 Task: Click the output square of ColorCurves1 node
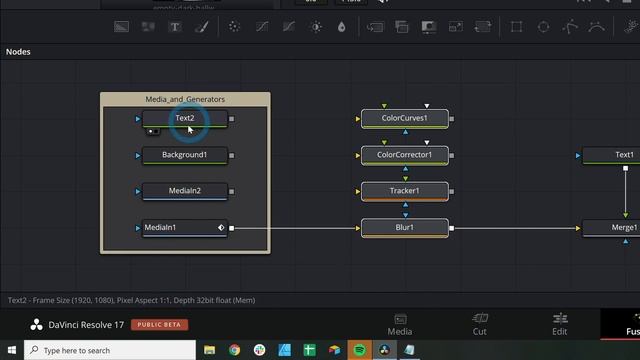451,119
